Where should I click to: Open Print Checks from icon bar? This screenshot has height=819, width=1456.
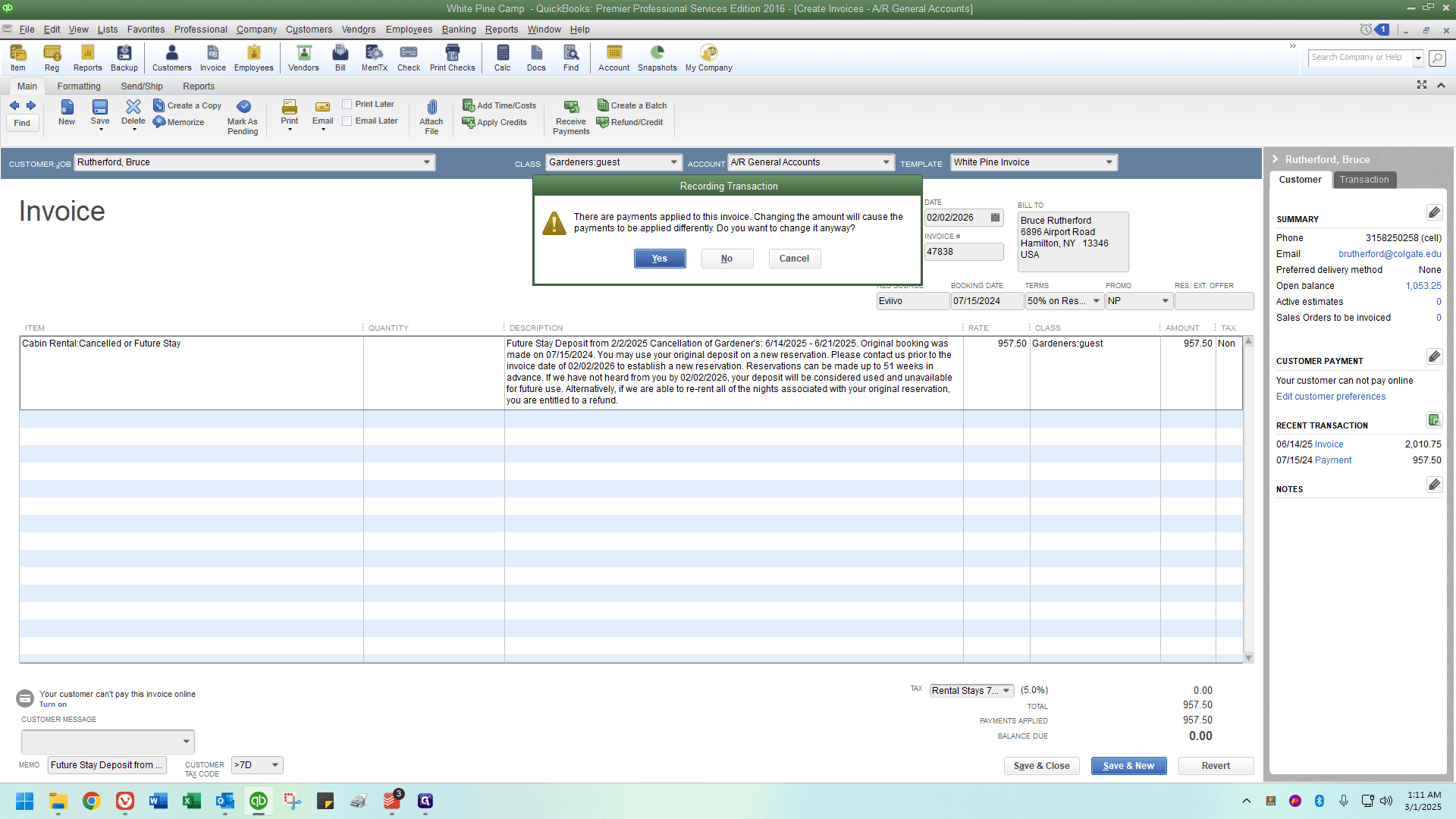[x=453, y=58]
